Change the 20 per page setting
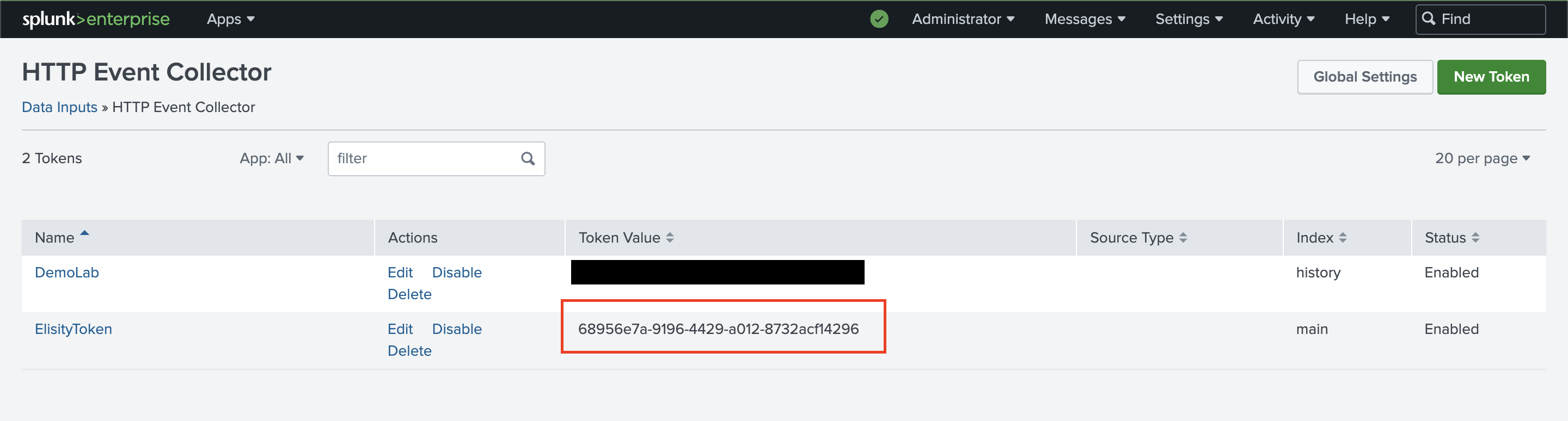Screen dimensions: 1568x421 1481,159
